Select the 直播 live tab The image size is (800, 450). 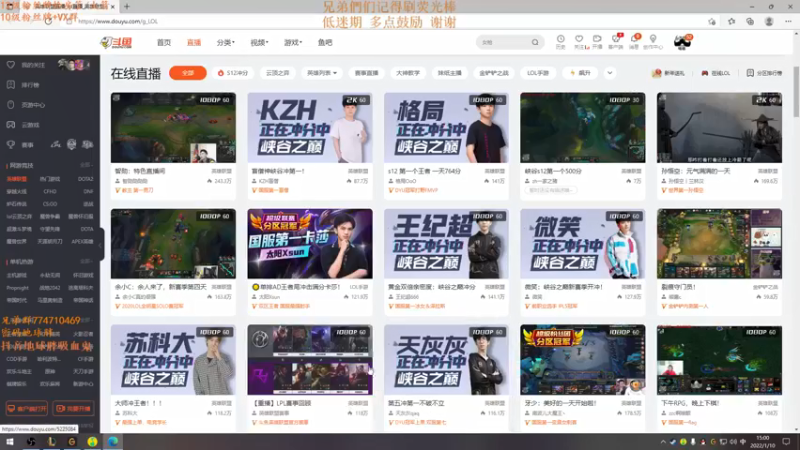(x=194, y=42)
